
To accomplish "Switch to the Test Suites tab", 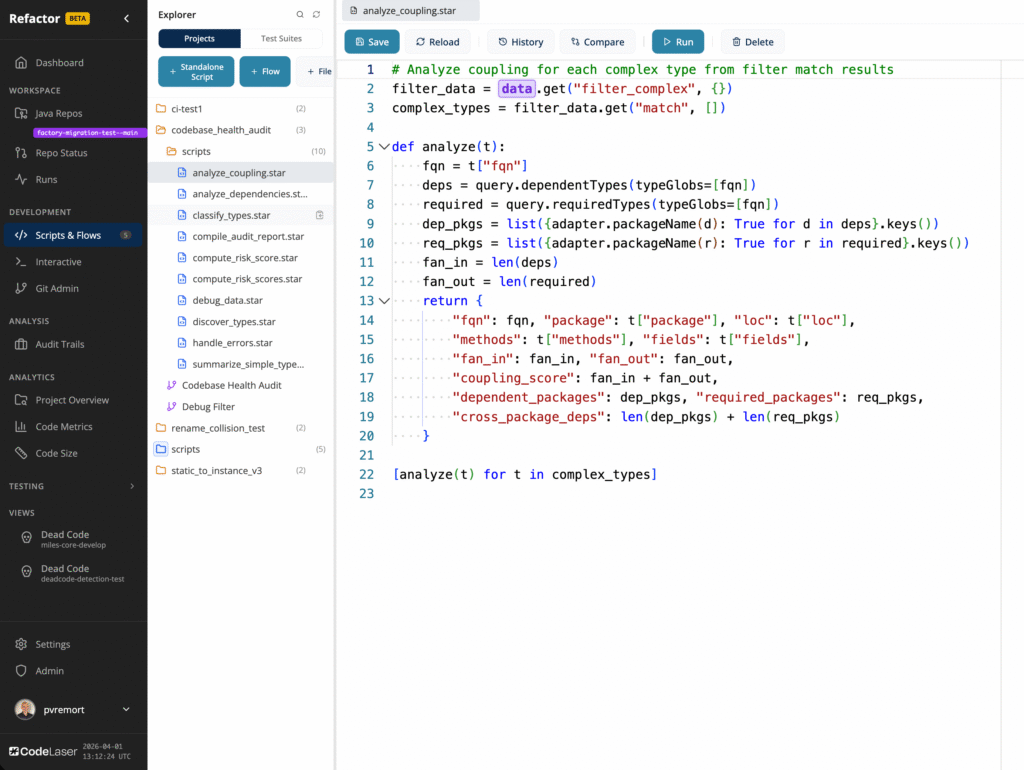I will 282,39.
